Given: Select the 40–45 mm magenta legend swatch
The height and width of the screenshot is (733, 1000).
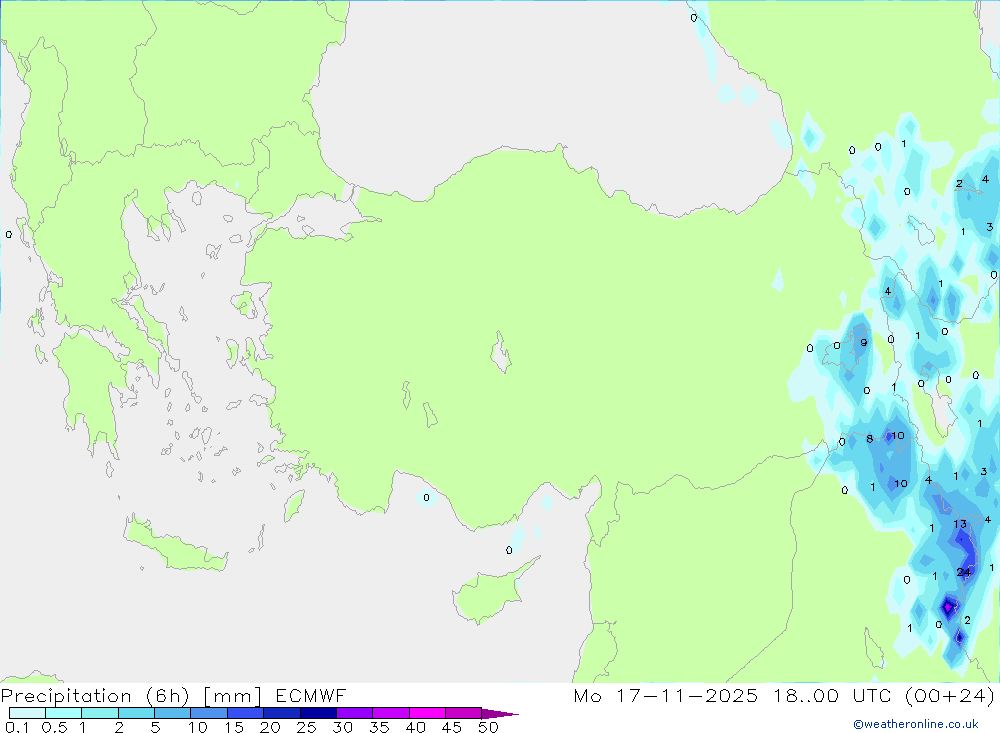Looking at the screenshot, I should (x=427, y=713).
